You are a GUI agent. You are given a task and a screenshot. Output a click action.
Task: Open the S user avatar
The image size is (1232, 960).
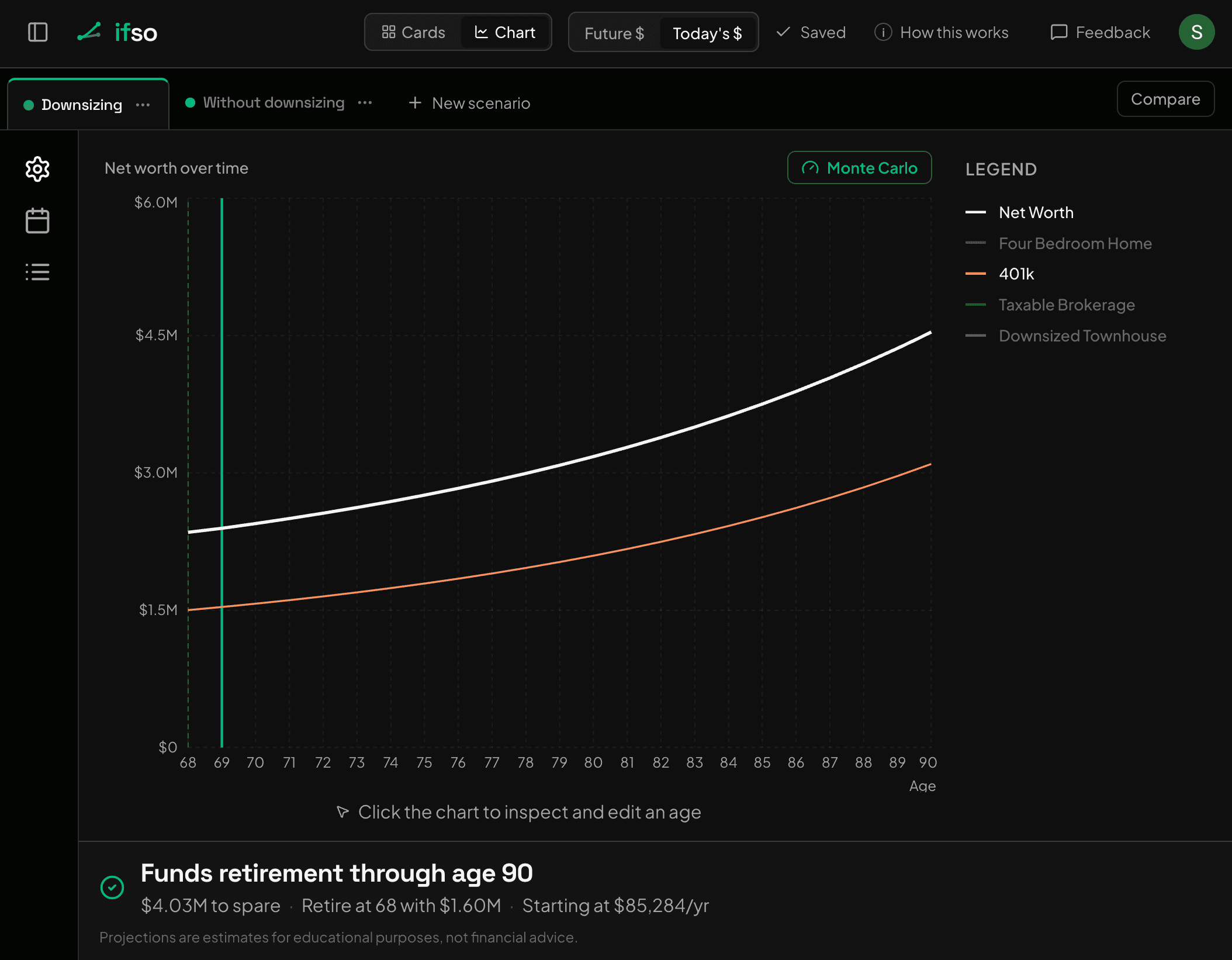coord(1196,32)
